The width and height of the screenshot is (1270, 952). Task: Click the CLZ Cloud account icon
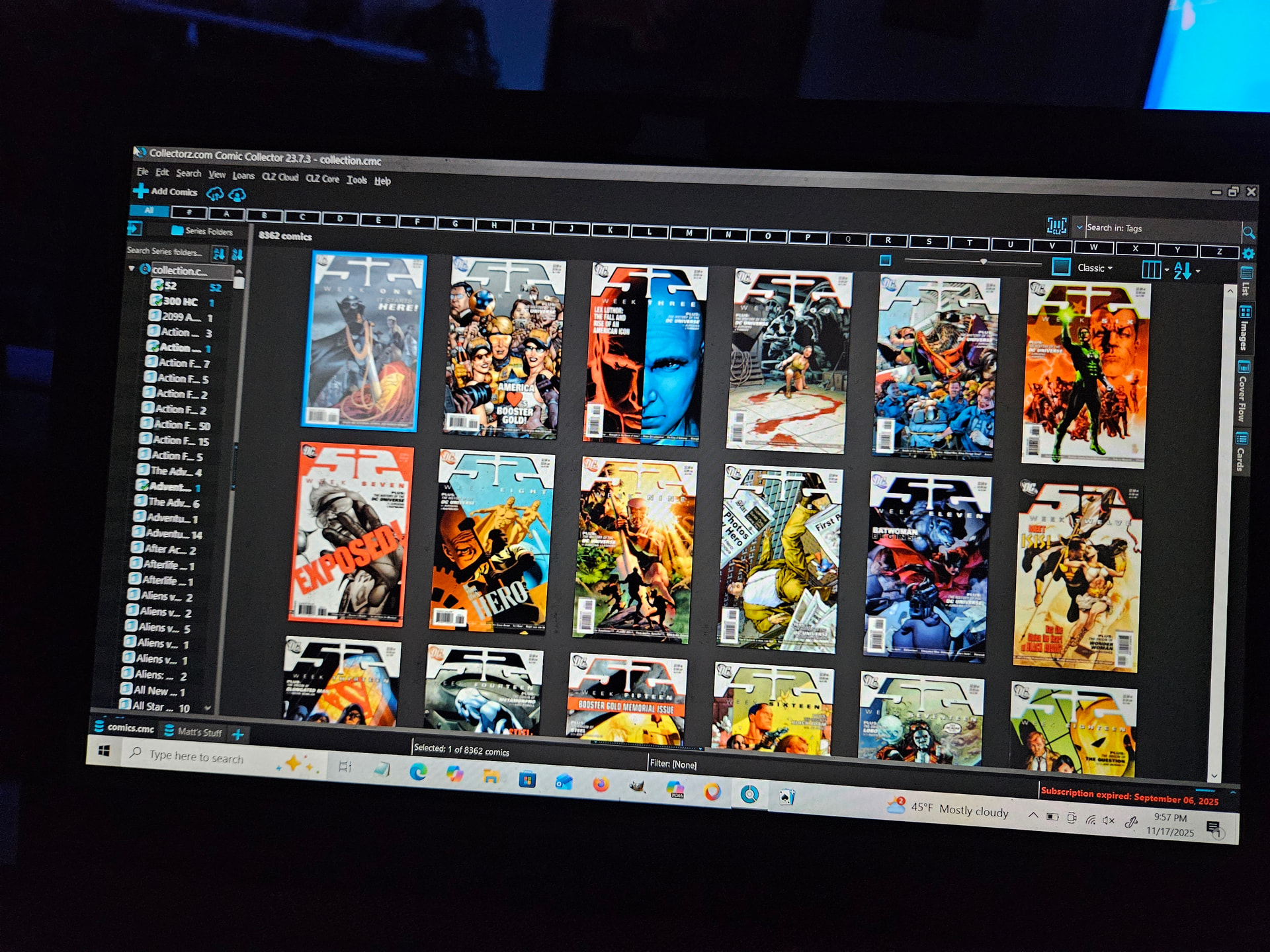point(237,194)
